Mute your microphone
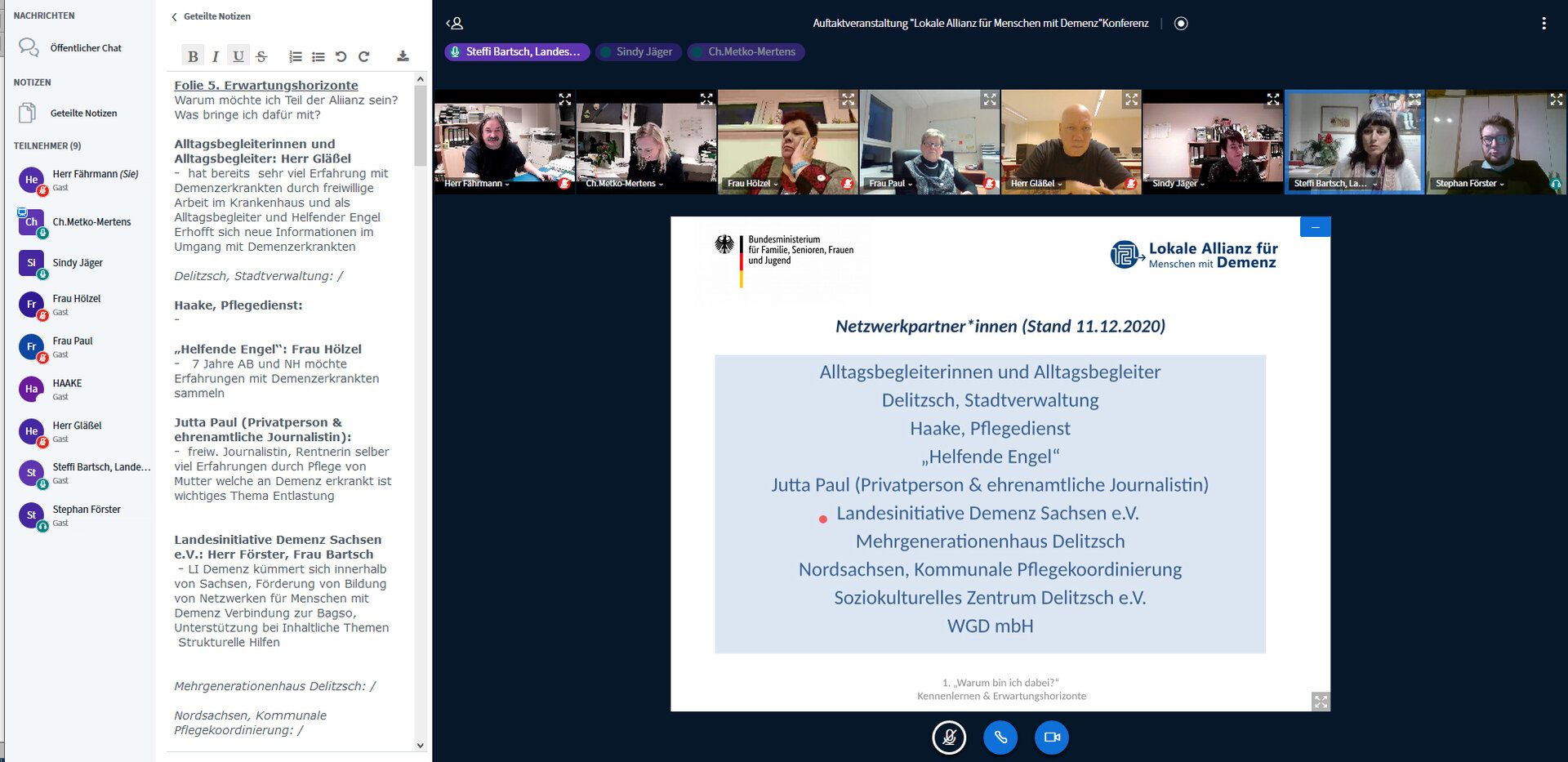The width and height of the screenshot is (1568, 762). click(948, 737)
